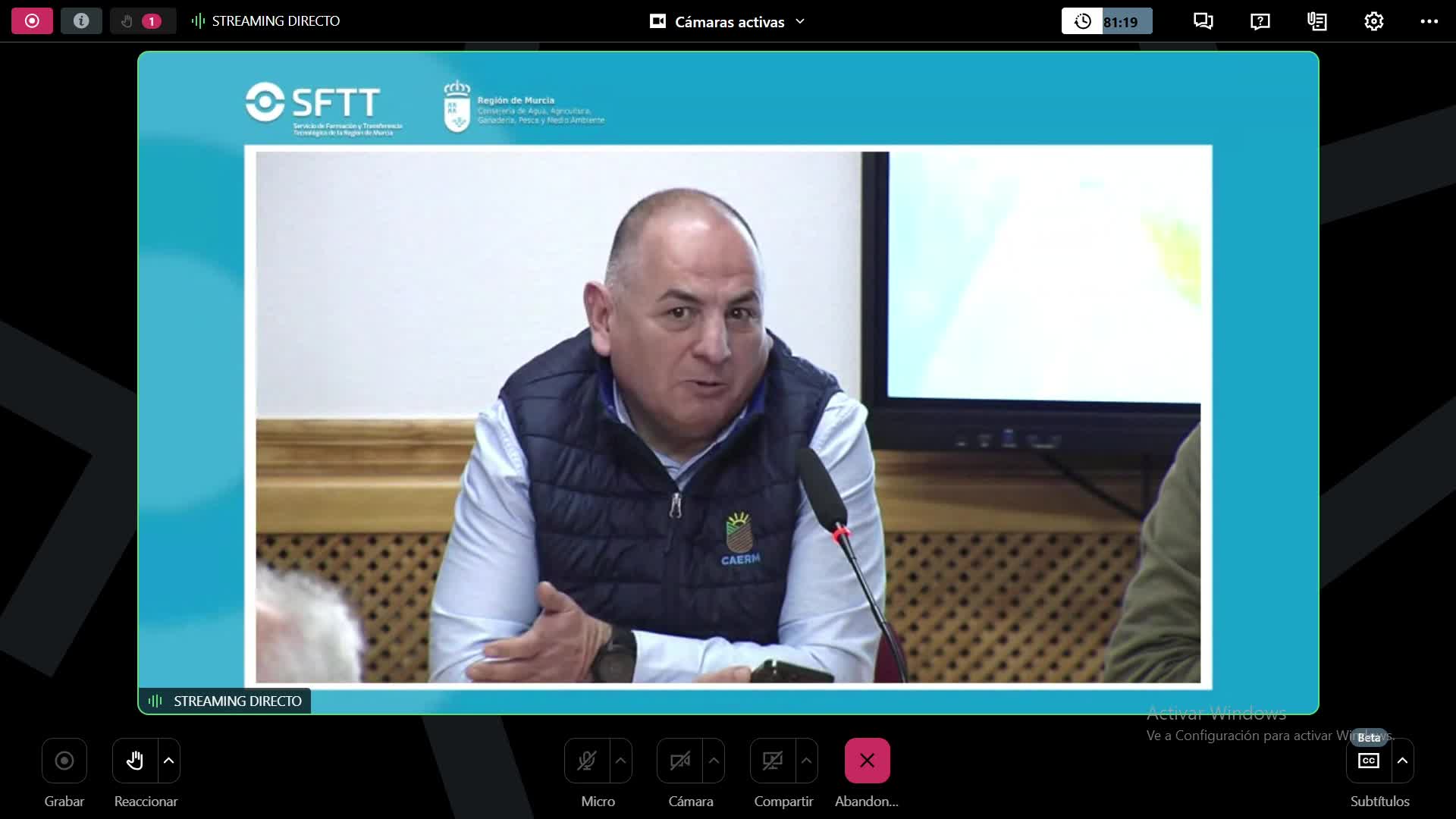Toggle the Subtítulos CC captions button
The width and height of the screenshot is (1456, 819).
1369,761
